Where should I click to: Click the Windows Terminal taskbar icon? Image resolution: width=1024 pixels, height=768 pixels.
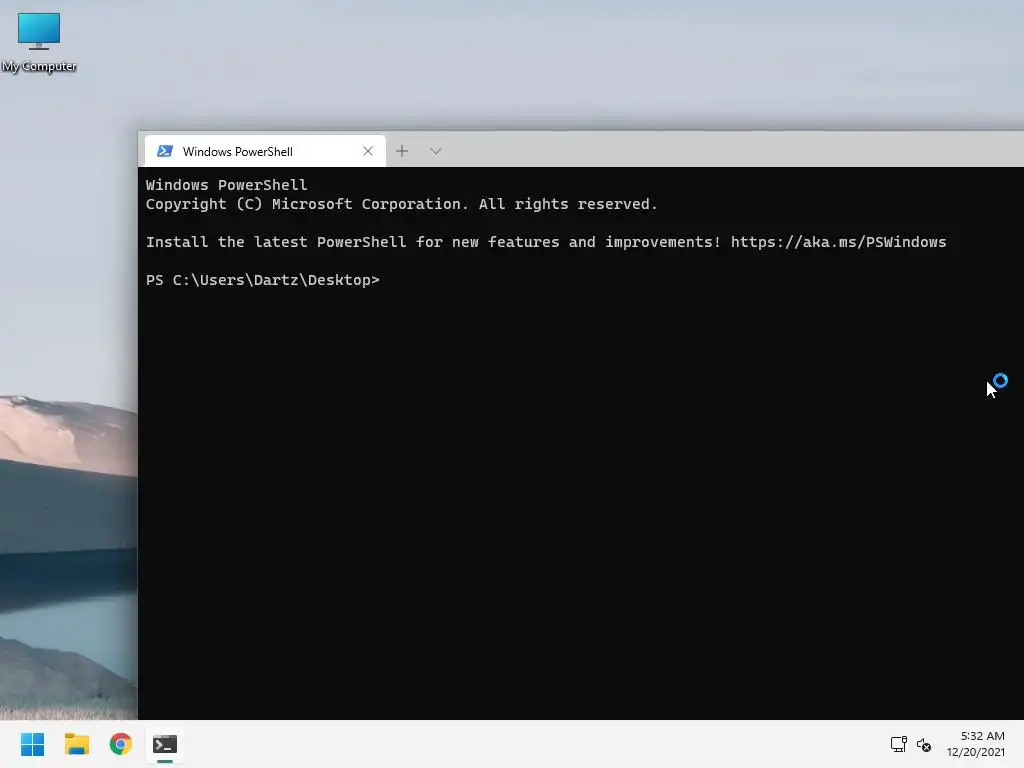[165, 744]
